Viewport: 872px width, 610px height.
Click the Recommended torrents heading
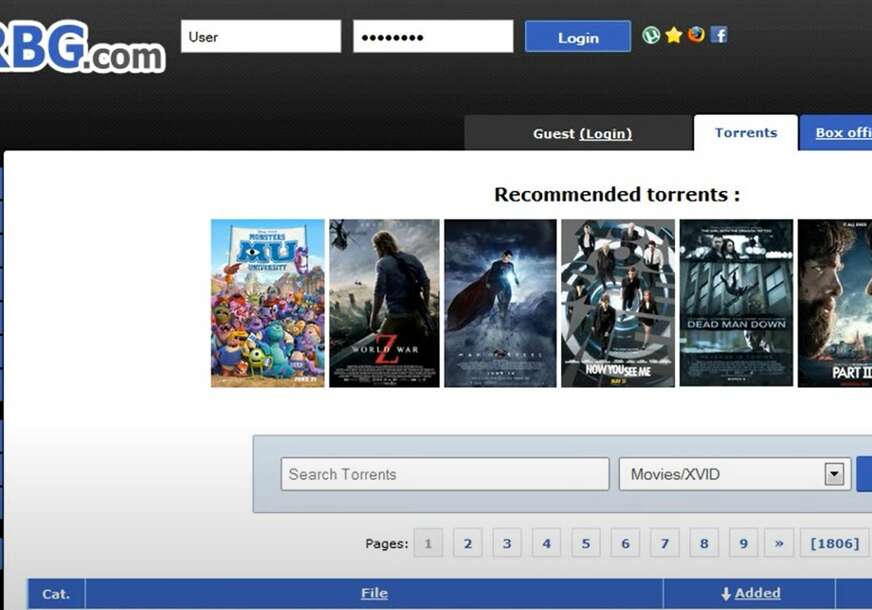(x=617, y=195)
